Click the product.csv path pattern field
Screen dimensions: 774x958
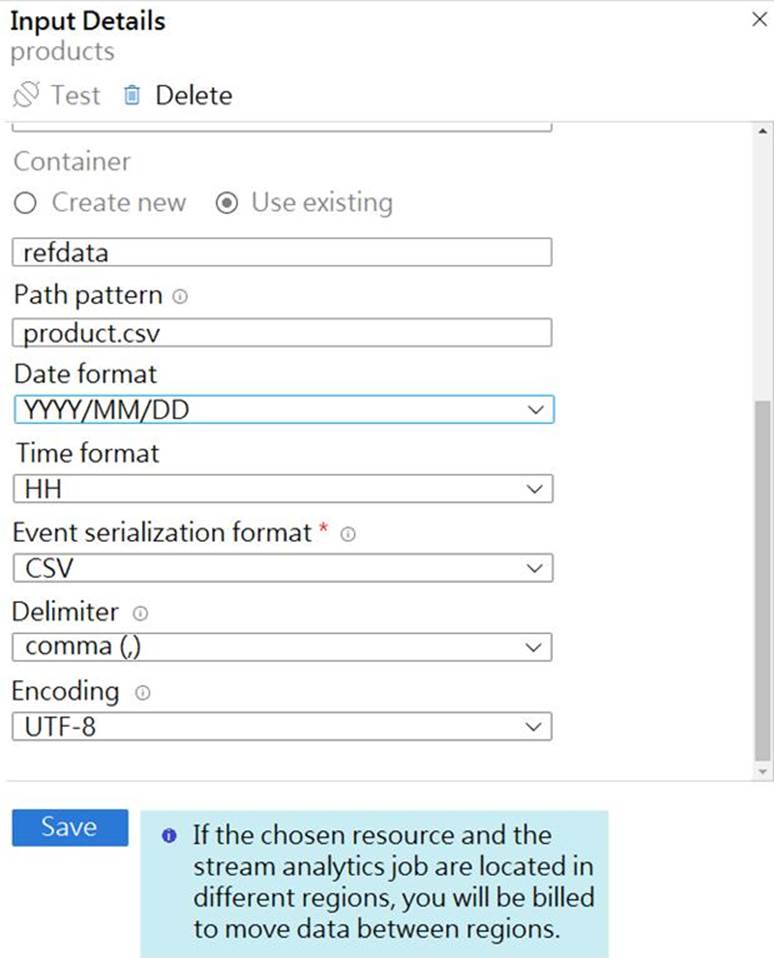[x=283, y=332]
